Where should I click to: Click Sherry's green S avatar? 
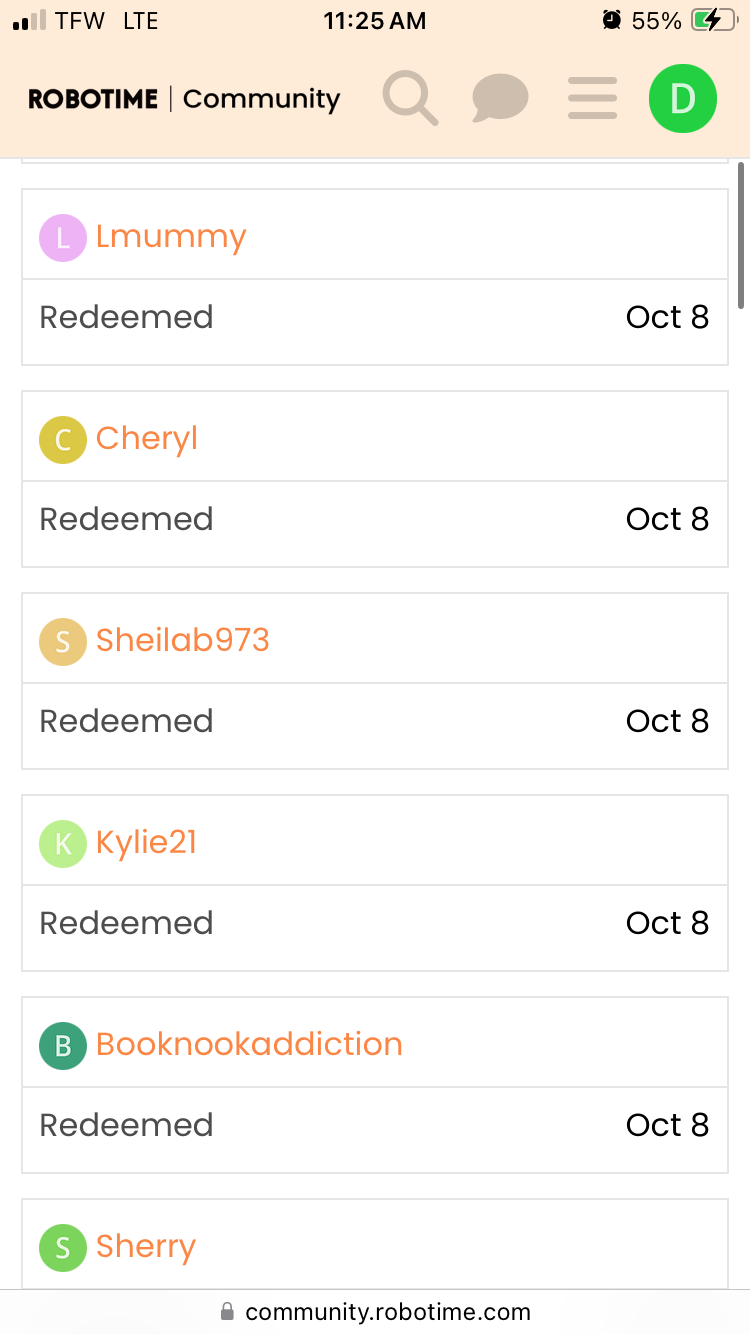(63, 1248)
